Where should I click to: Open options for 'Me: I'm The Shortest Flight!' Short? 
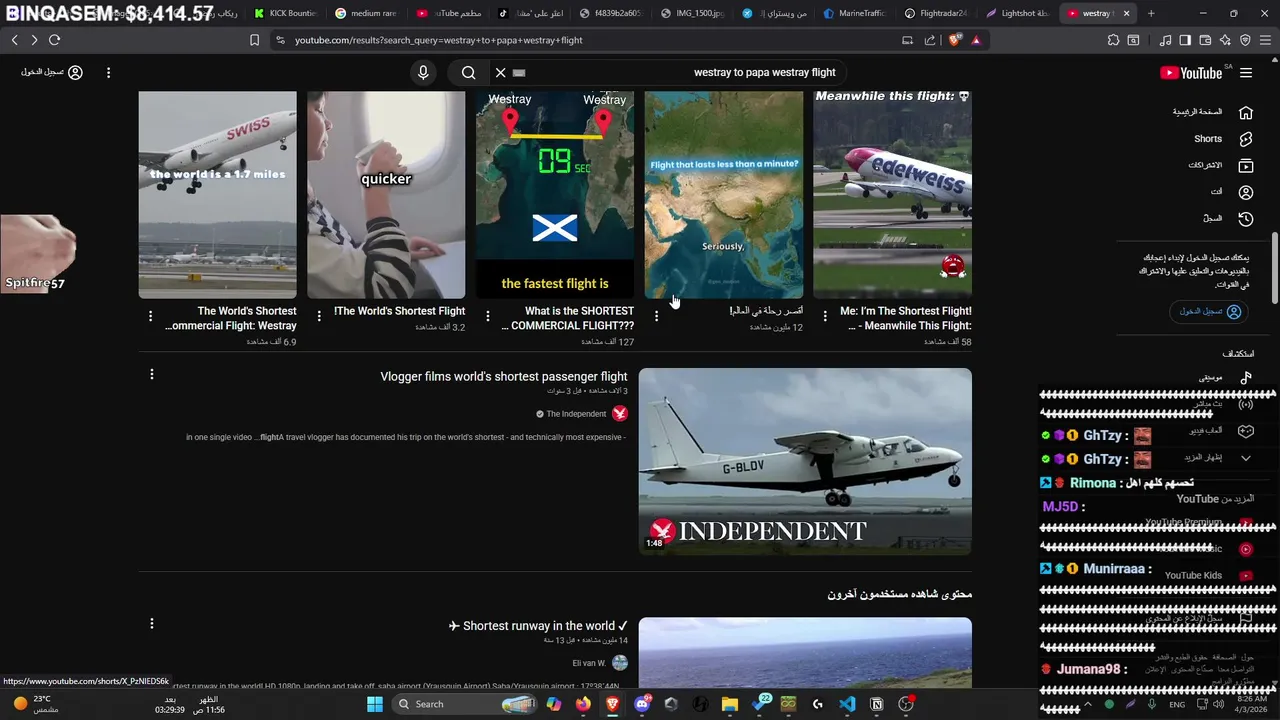[825, 316]
